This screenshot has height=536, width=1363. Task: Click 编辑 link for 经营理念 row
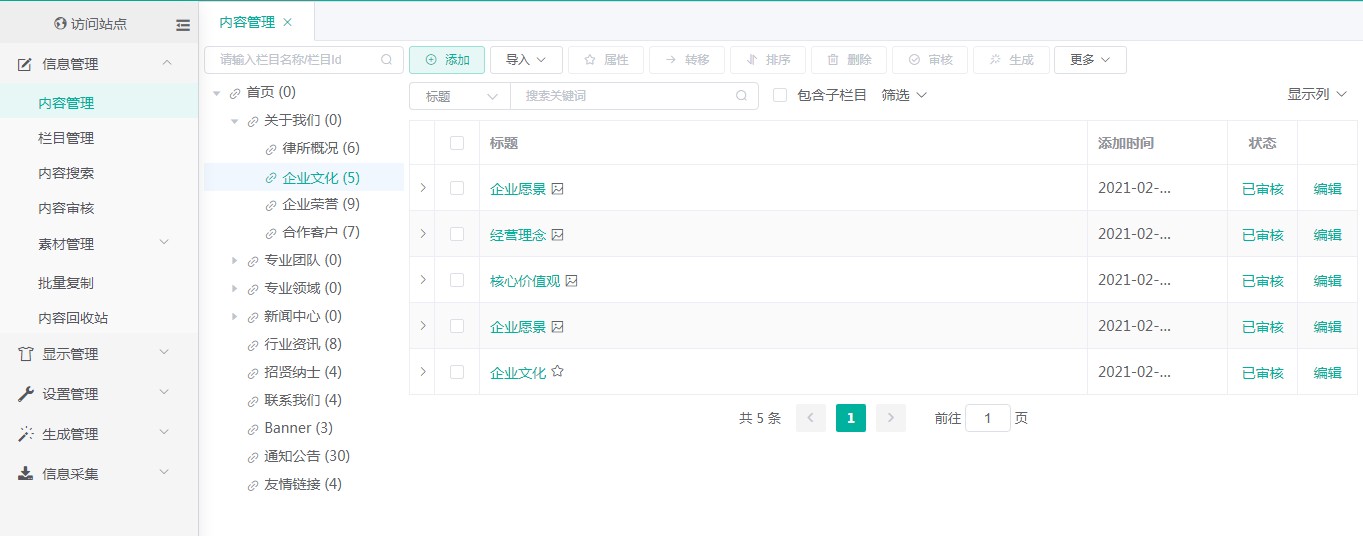coord(1327,235)
